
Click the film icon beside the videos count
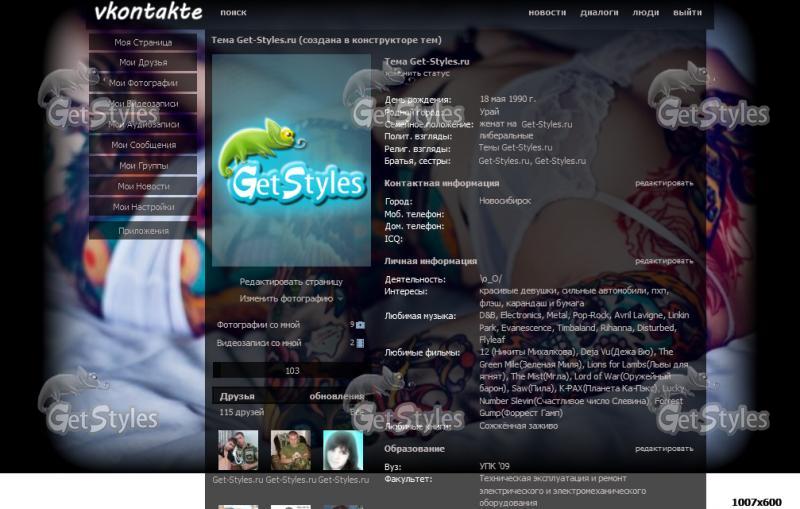(x=361, y=343)
